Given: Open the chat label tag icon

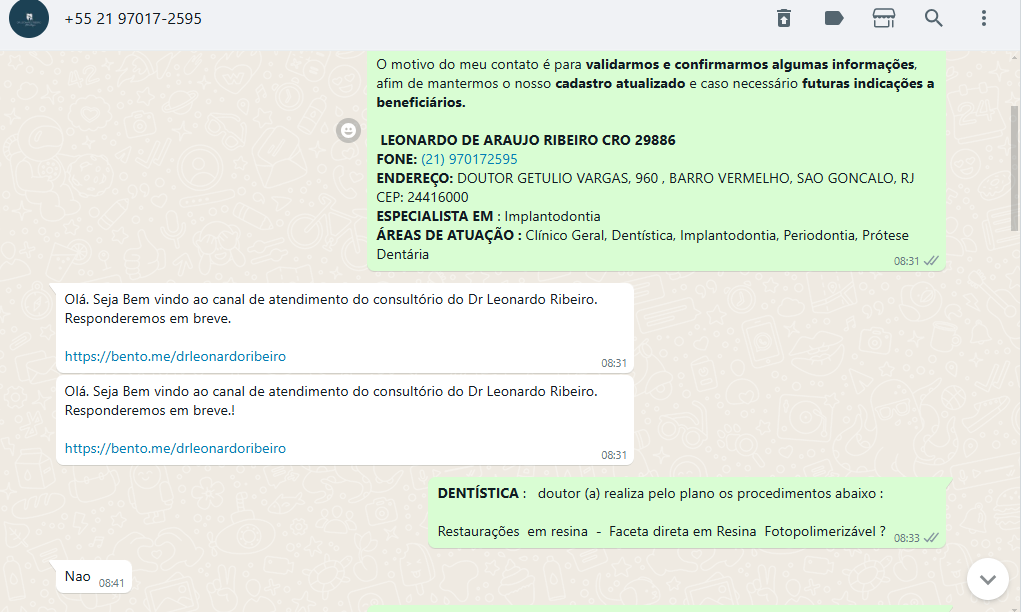Looking at the screenshot, I should [833, 18].
